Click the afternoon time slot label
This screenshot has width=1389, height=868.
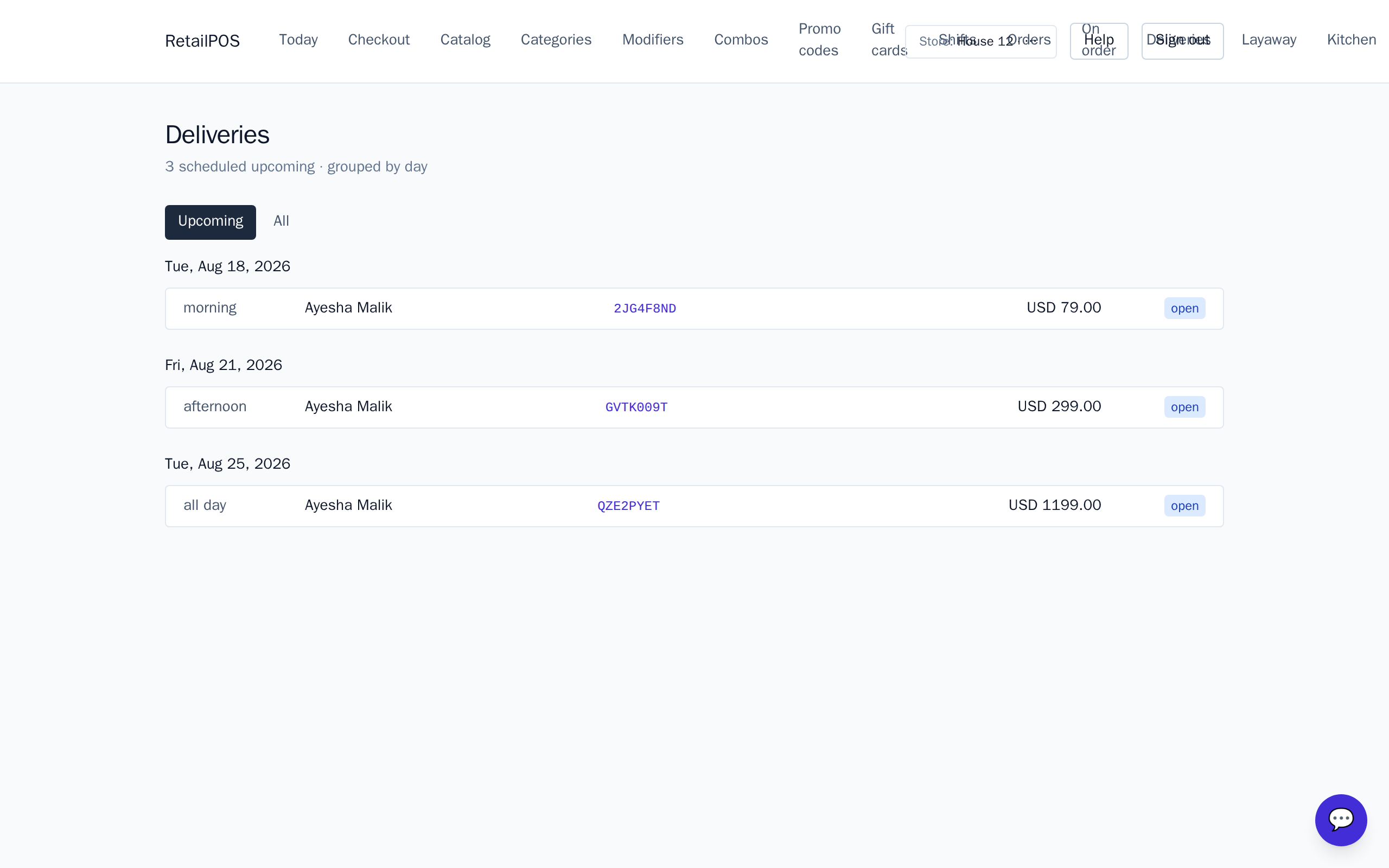click(215, 406)
